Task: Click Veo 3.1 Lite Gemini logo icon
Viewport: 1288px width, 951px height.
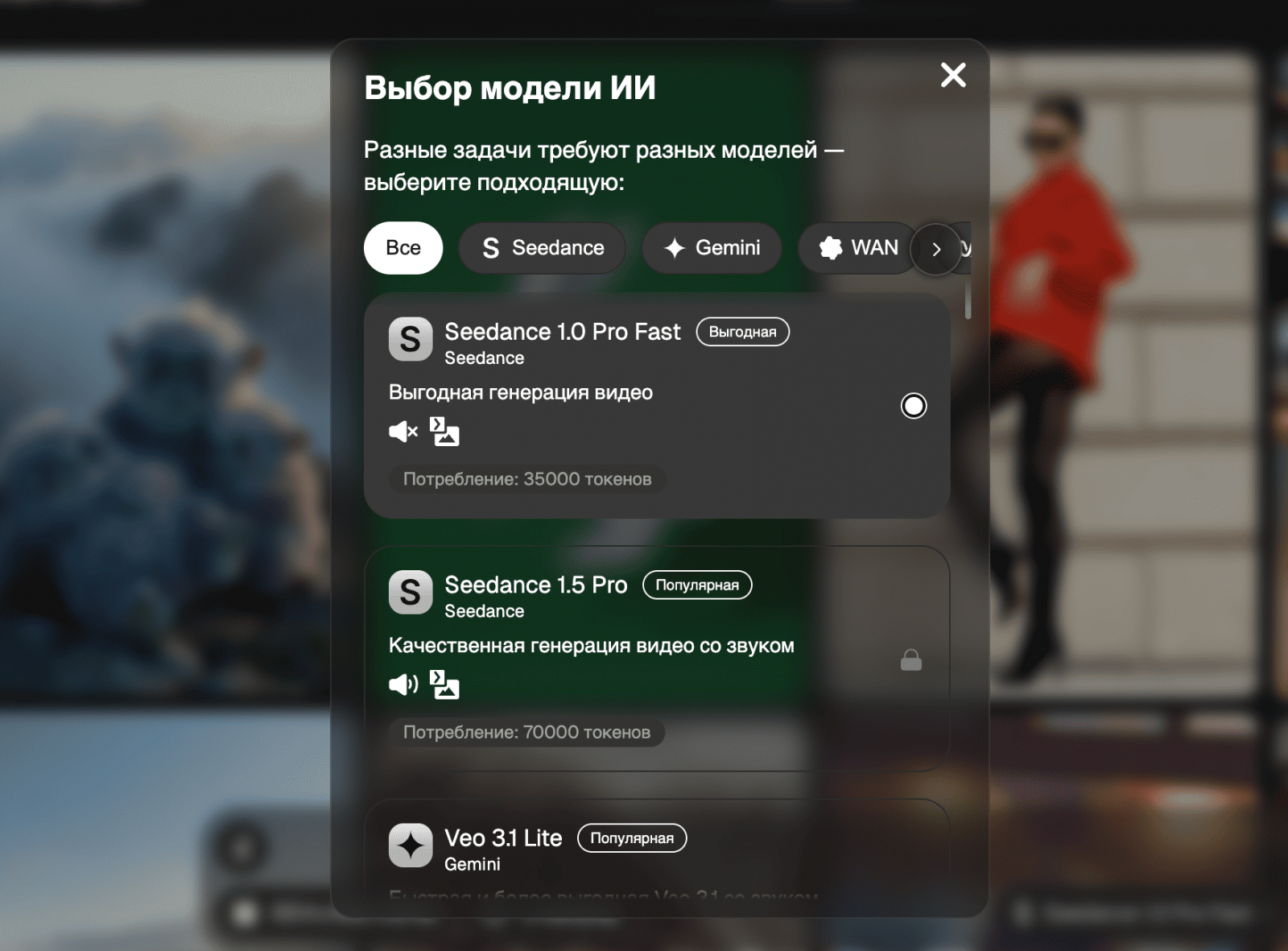Action: click(411, 846)
